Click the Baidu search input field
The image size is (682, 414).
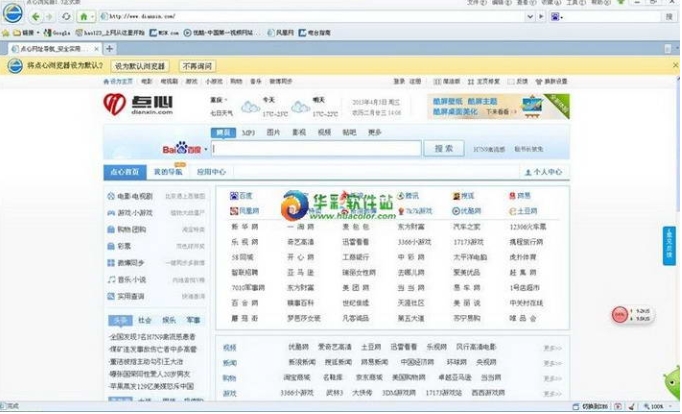coord(316,148)
